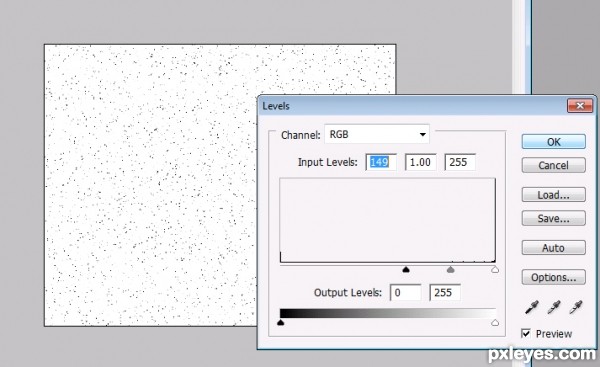Click the 'Channel:' label

[301, 135]
